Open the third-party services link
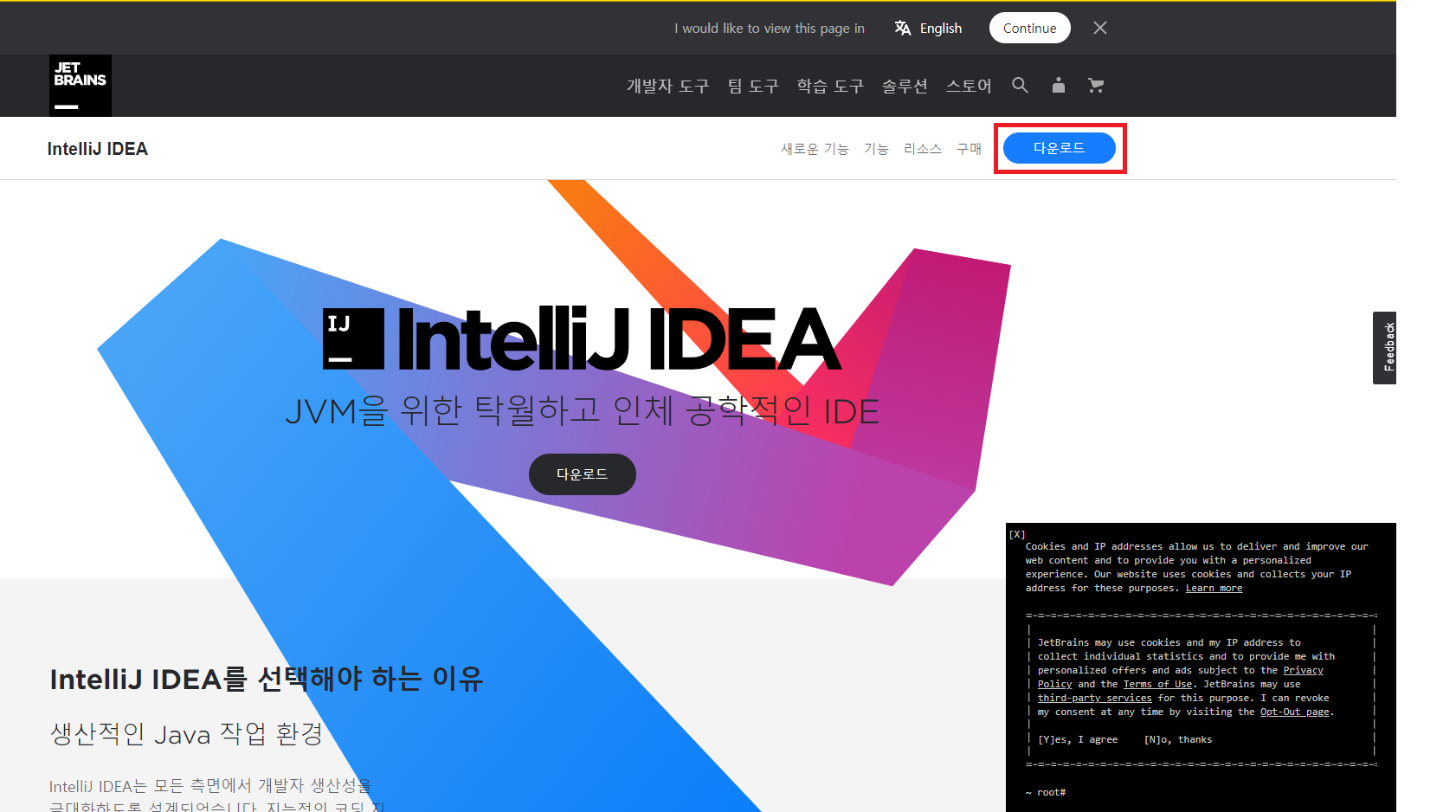This screenshot has height=812, width=1456. click(1095, 698)
